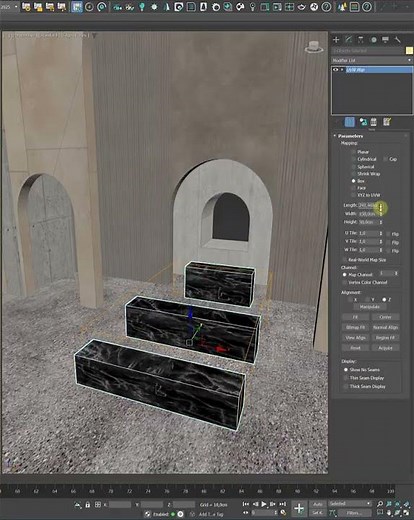This screenshot has width=414, height=520.
Task: Click the View Align button
Action: (355, 338)
